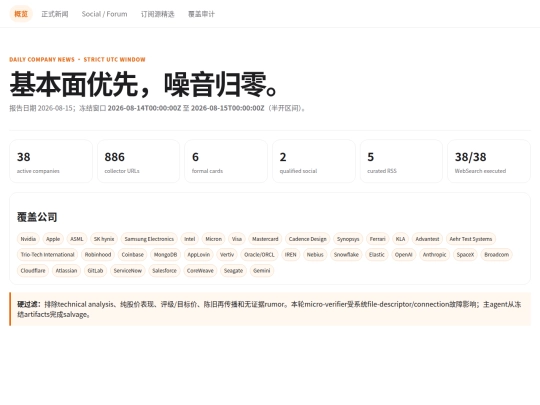Select the Micron company chip
This screenshot has width=540, height=405.
pos(214,239)
